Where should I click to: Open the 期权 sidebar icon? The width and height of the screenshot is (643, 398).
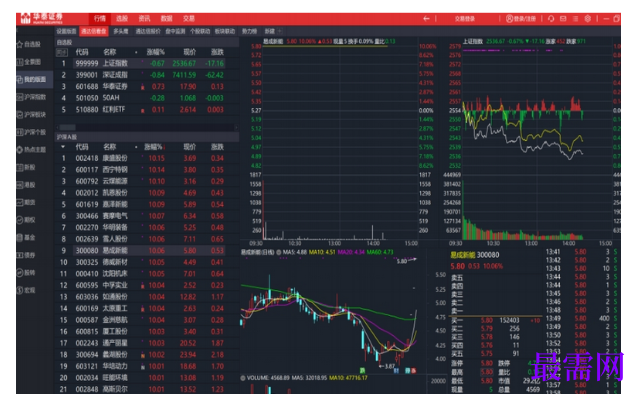pos(19,220)
